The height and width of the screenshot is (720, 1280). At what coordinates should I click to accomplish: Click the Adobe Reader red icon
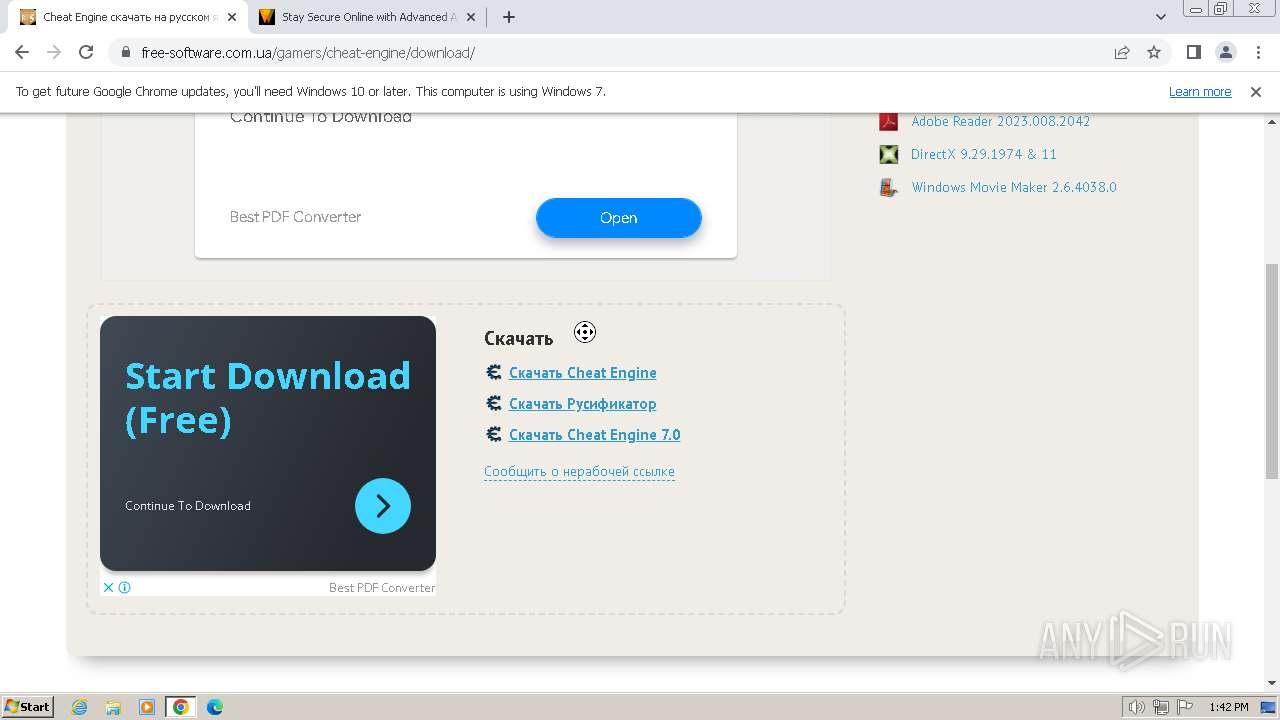[x=888, y=121]
